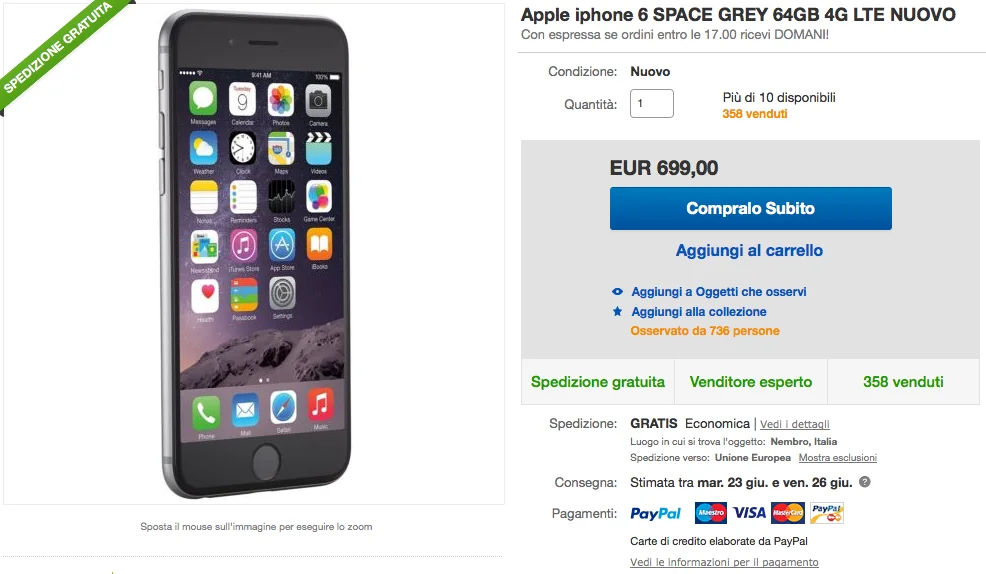Click the eye icon beside Oggetti che osservi
Viewport: 986px width, 574px height.
(x=618, y=292)
